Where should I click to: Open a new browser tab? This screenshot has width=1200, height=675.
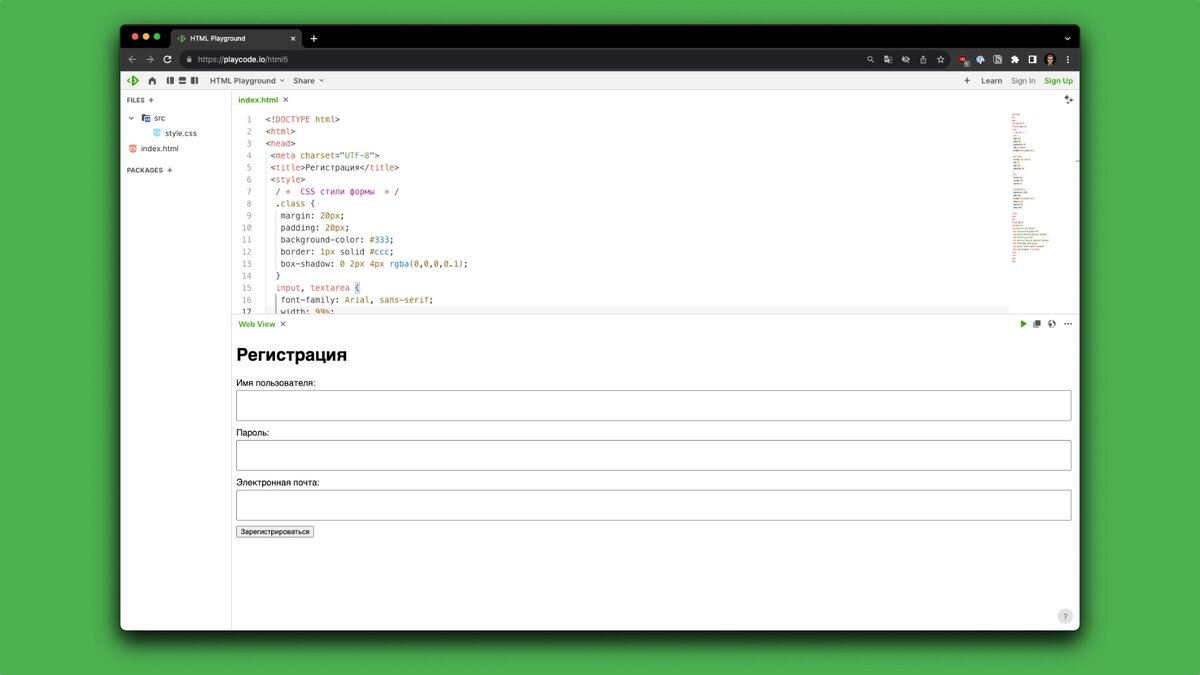[314, 38]
